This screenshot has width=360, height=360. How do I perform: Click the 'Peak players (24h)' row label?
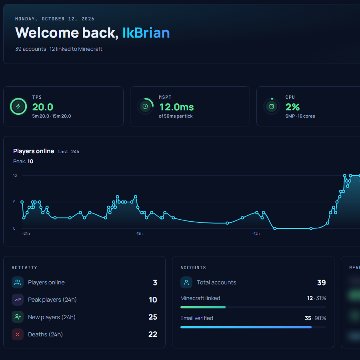[52, 300]
